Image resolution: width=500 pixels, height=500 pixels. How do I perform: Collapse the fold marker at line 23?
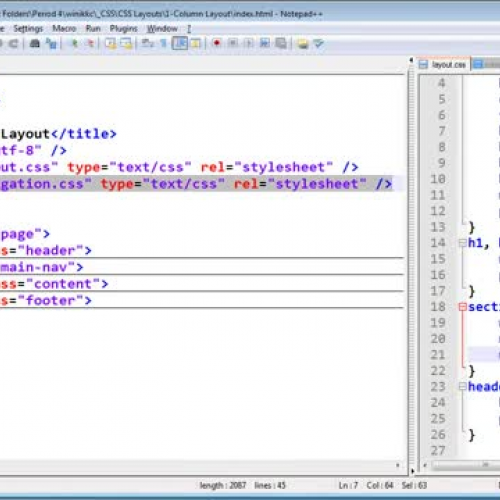pyautogui.click(x=462, y=387)
